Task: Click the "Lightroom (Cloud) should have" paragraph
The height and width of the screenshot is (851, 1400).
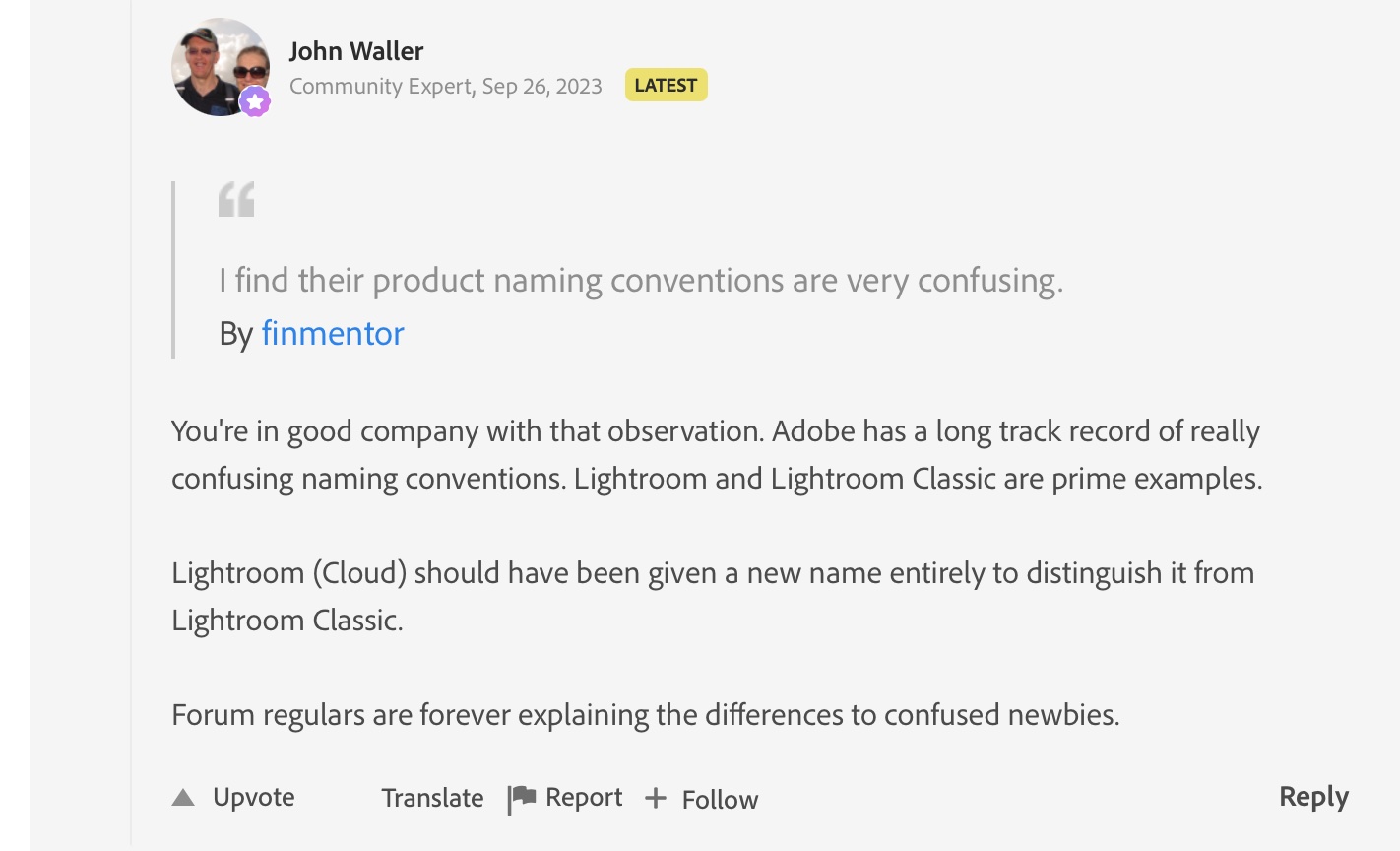Action: (712, 596)
